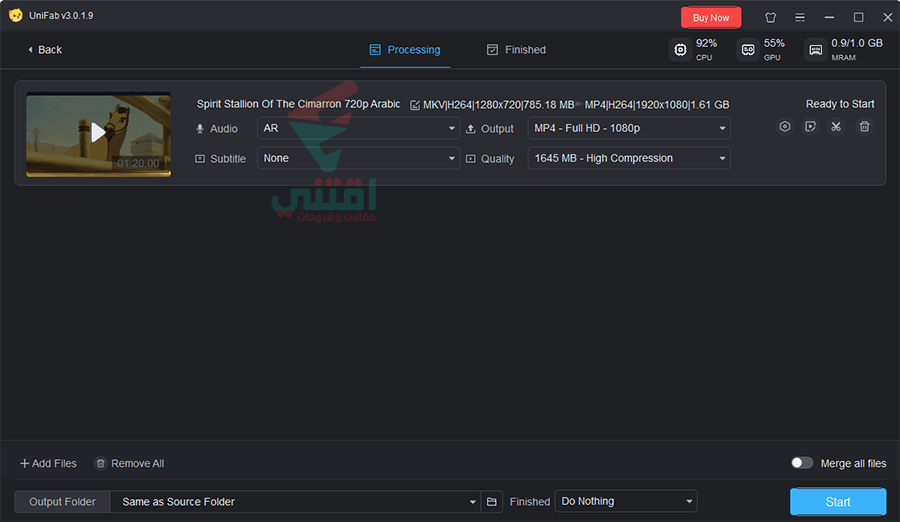
Task: Click Remove All
Action: 130,463
